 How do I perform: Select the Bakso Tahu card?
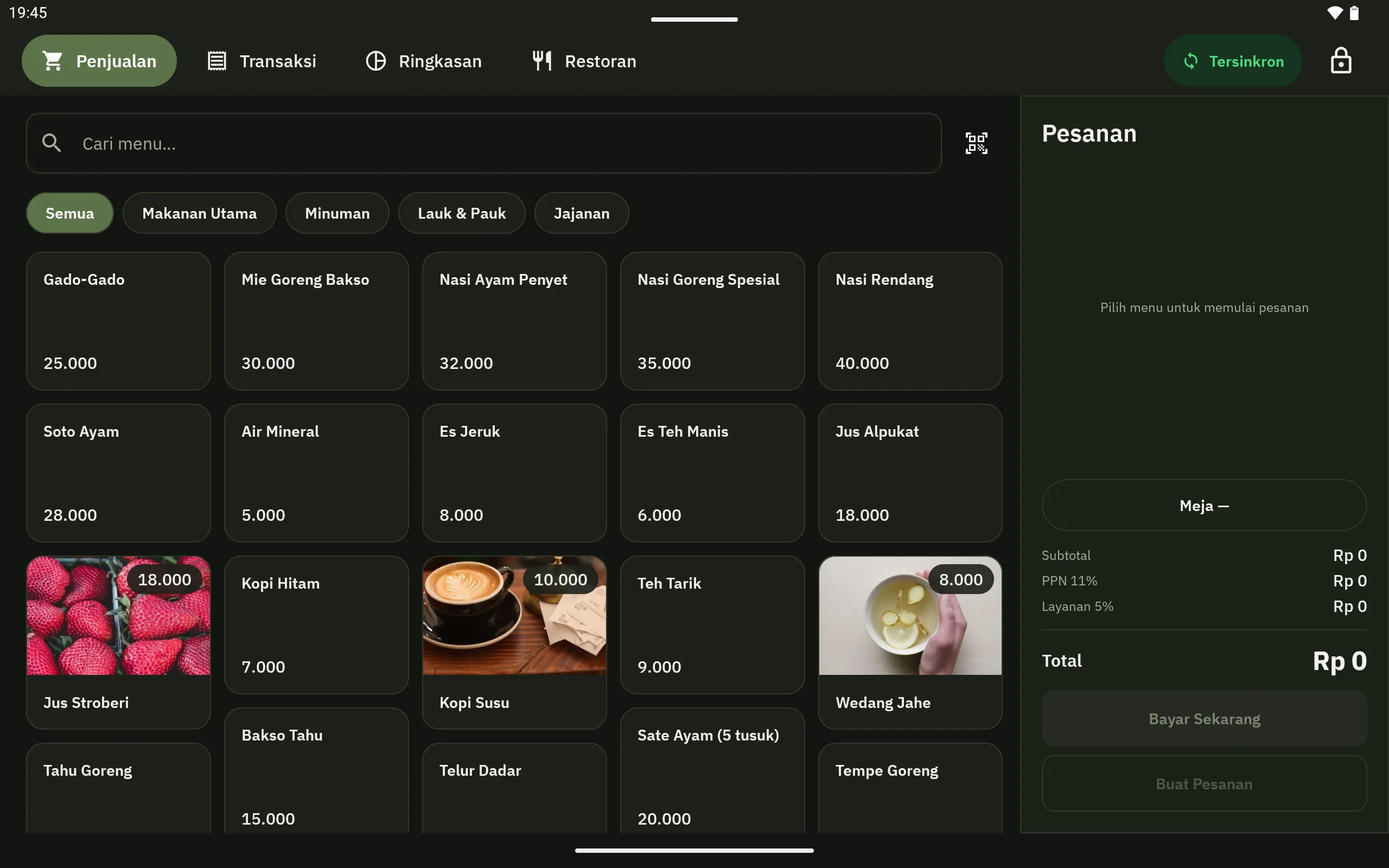click(316, 771)
